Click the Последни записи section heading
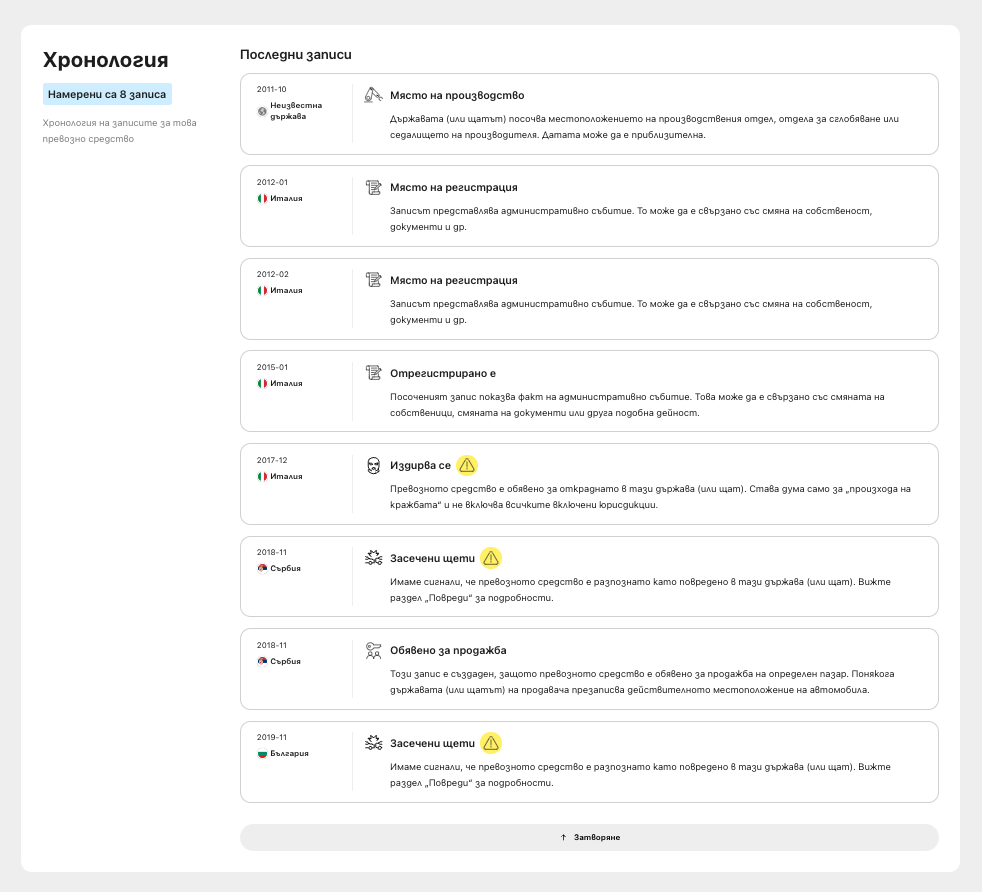Image resolution: width=982 pixels, height=892 pixels. 296,54
